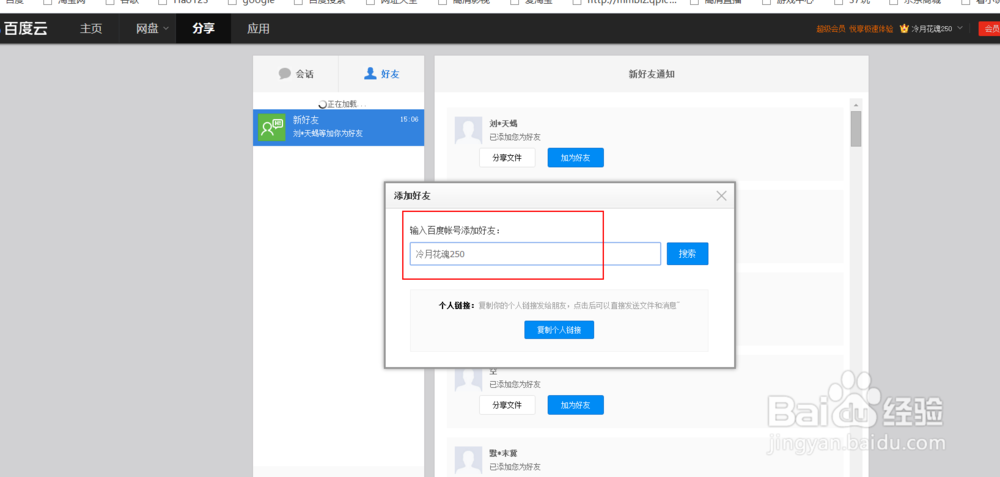The image size is (1000, 477).
Task: Click the 正在加载 loading text
Action: [x=346, y=104]
